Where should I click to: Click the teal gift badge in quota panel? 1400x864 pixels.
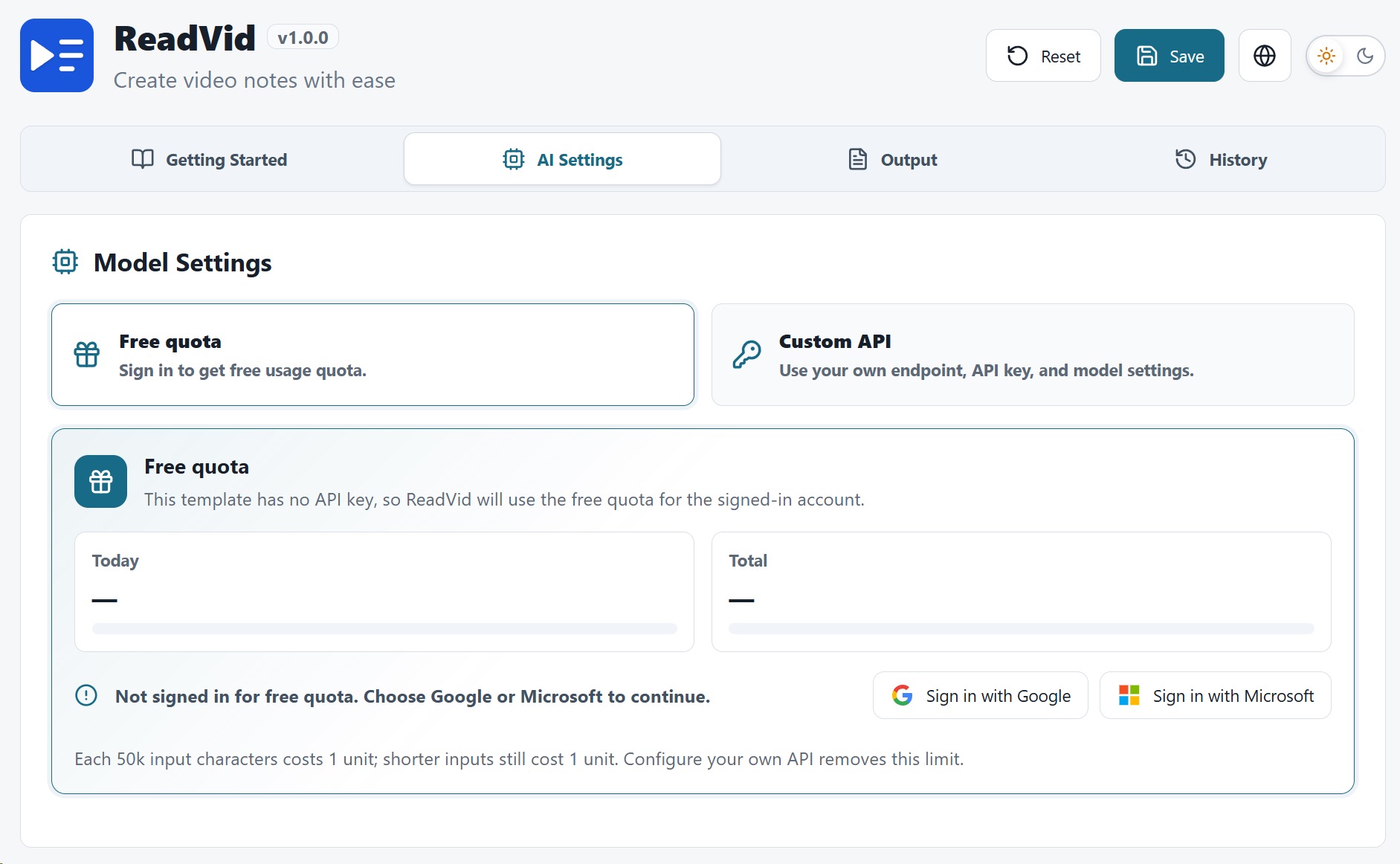click(x=100, y=482)
